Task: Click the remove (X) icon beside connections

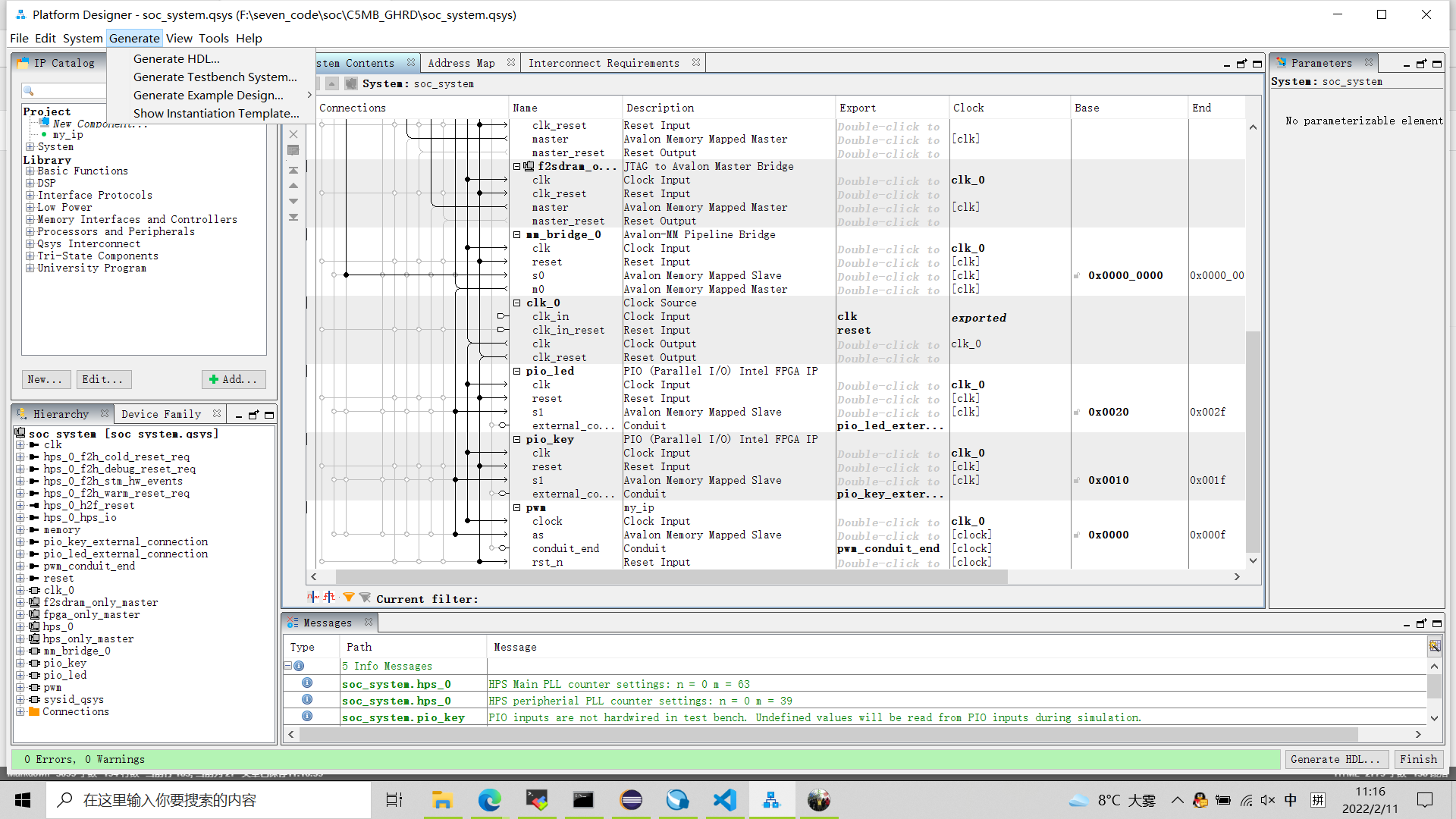Action: point(293,134)
